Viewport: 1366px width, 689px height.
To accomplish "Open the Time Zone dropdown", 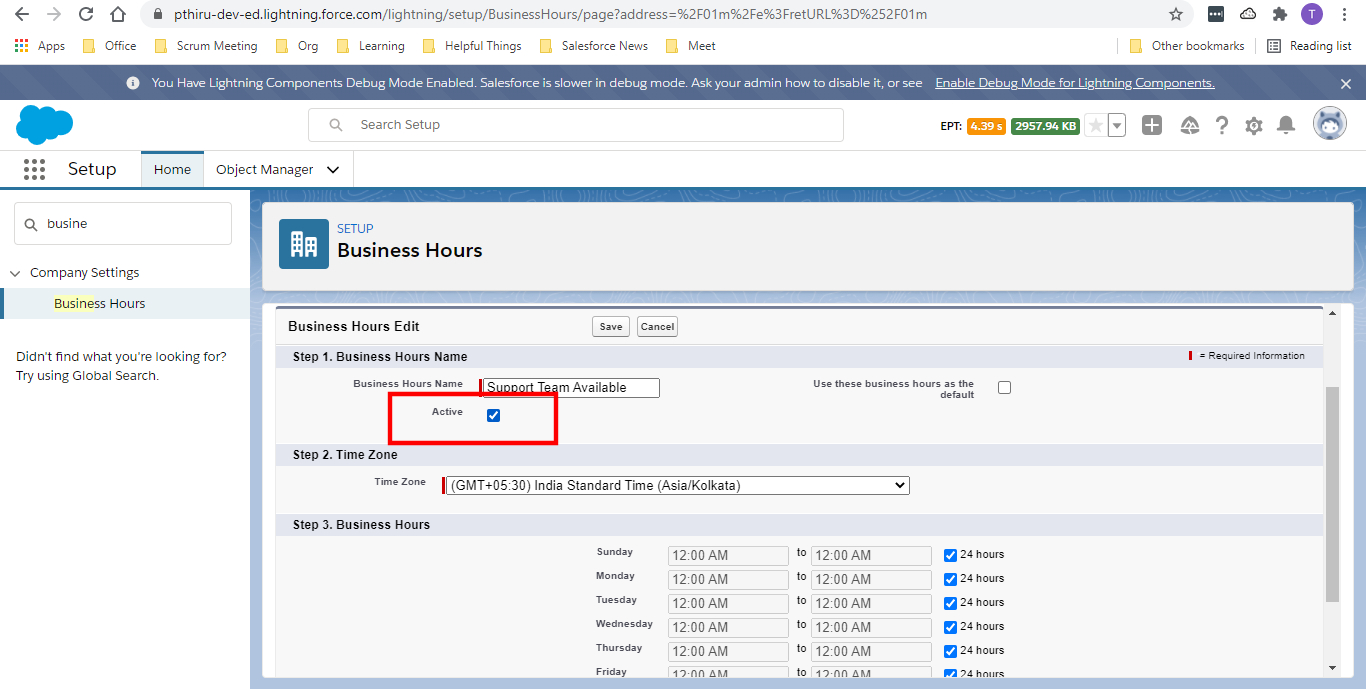I will point(676,485).
